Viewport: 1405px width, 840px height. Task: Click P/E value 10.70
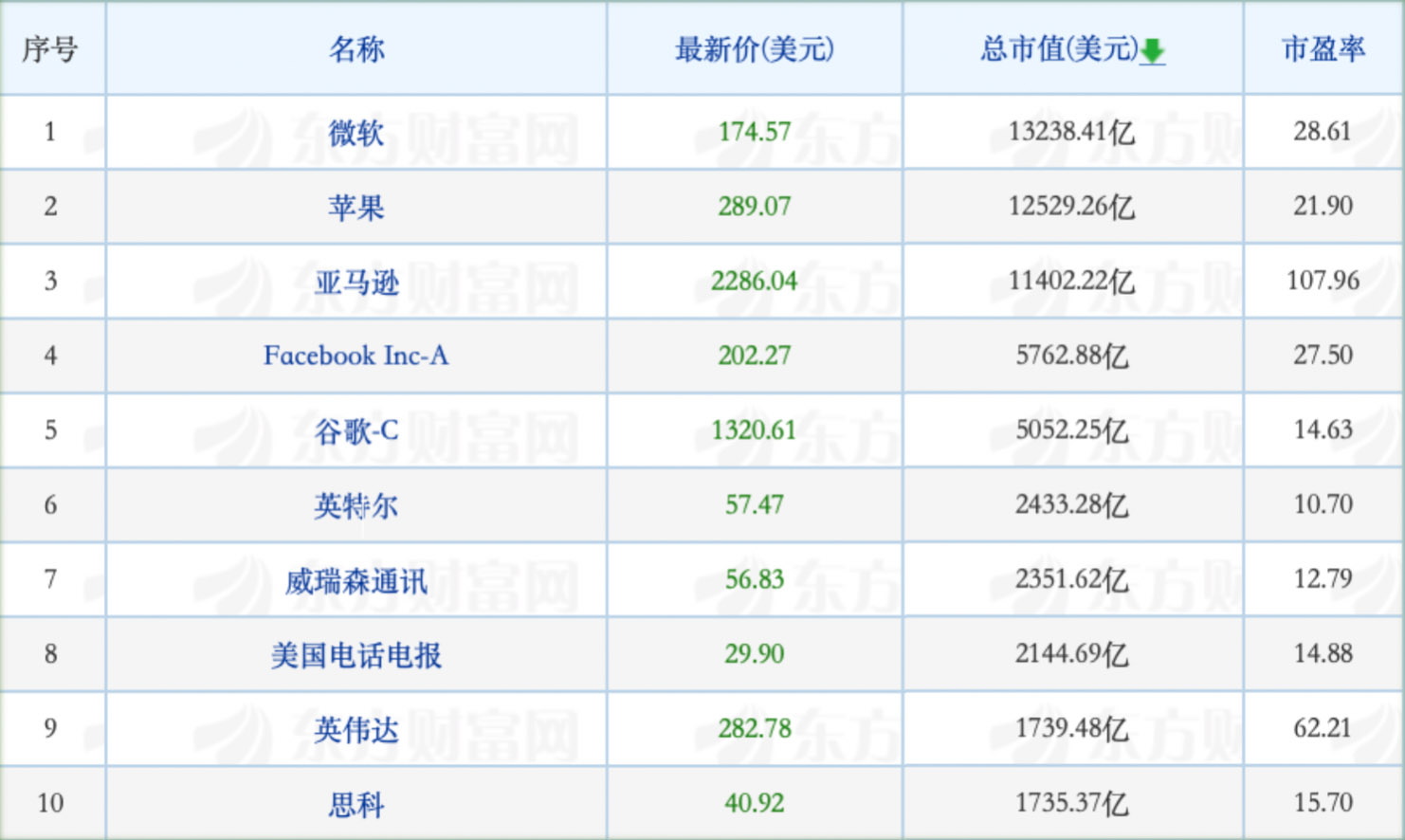pos(1323,504)
